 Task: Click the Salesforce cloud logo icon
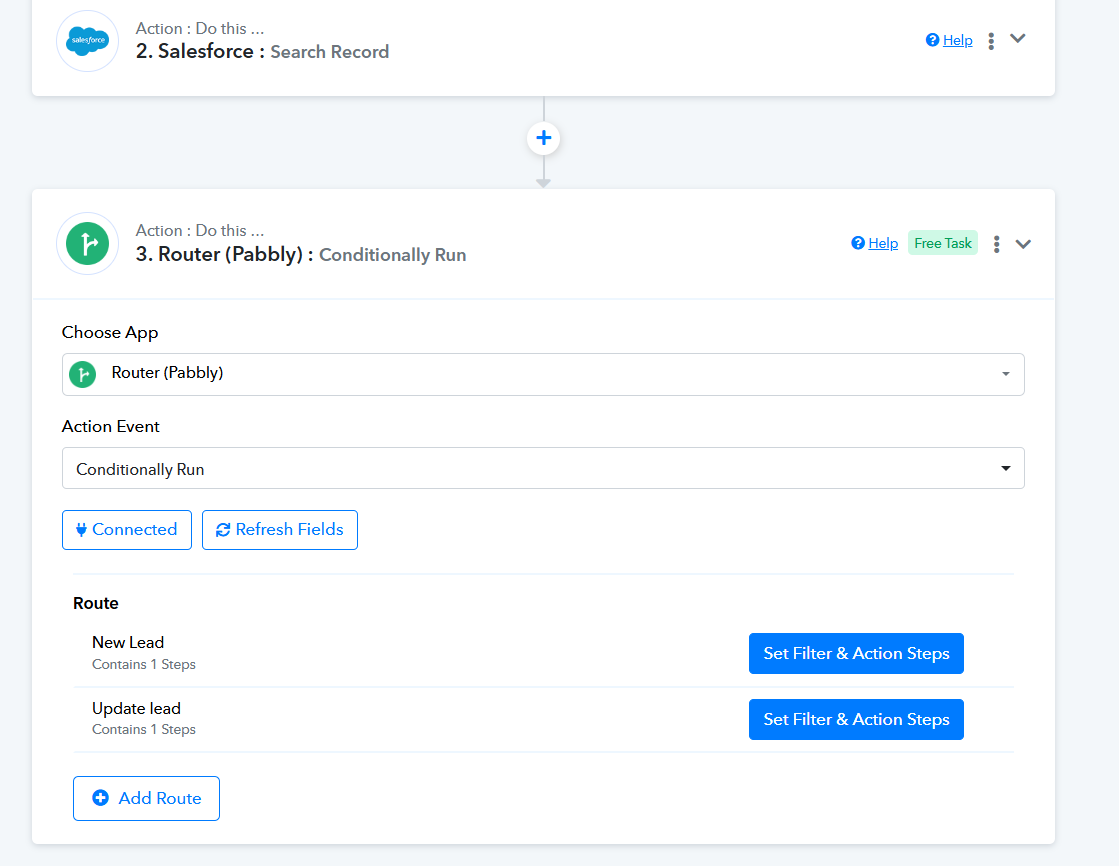(87, 41)
